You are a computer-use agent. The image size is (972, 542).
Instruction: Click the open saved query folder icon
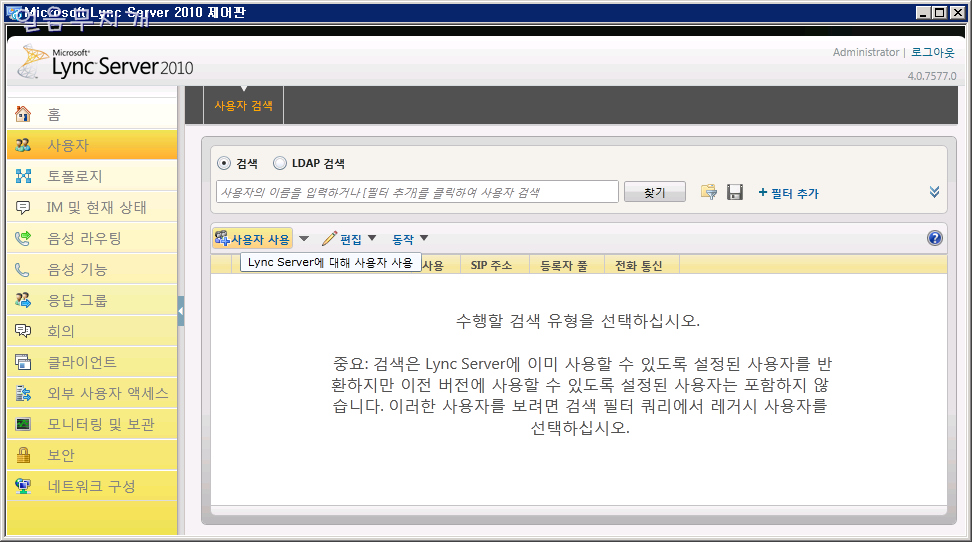(709, 192)
